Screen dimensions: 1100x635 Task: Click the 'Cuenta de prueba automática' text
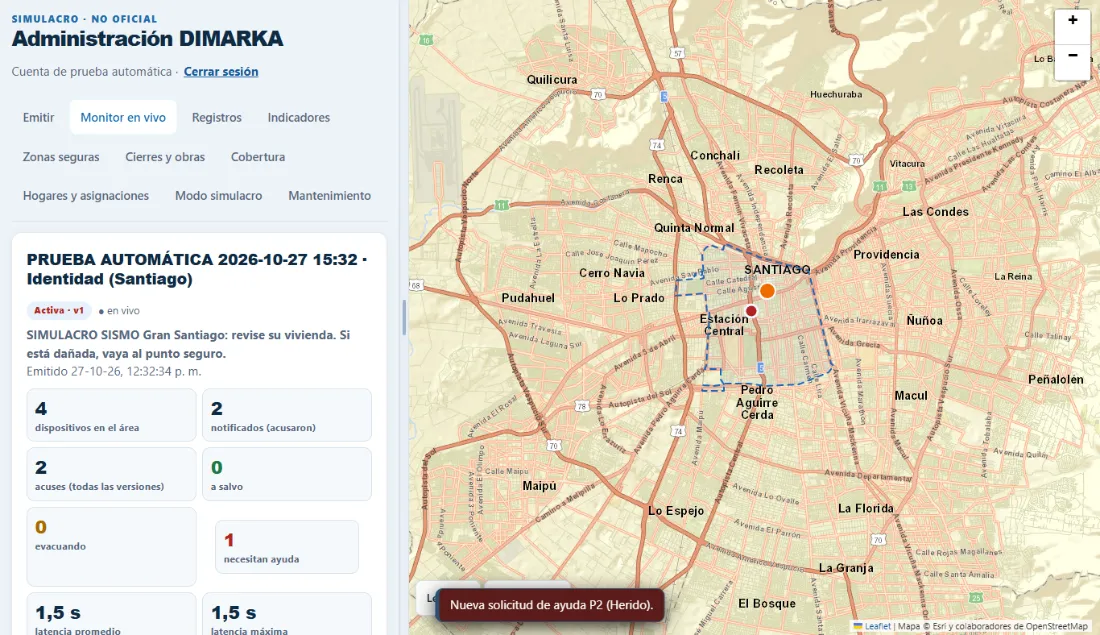click(x=92, y=72)
